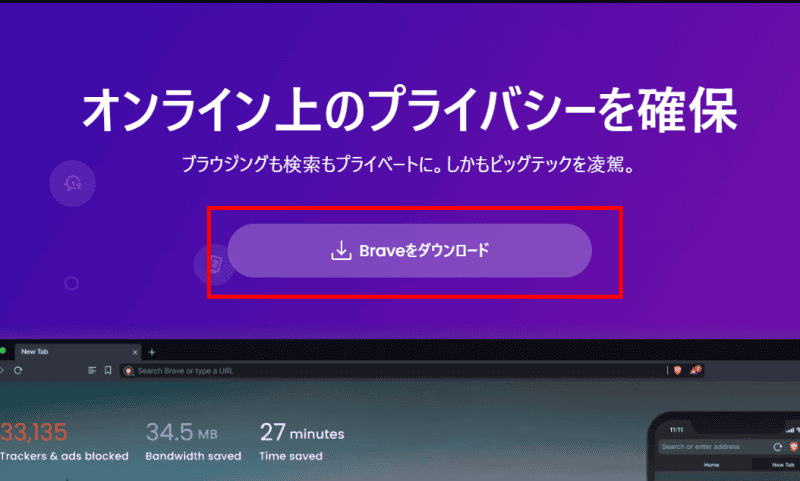Open the sidebar panel icon beside bookmark
This screenshot has height=481, width=800.
(x=92, y=370)
